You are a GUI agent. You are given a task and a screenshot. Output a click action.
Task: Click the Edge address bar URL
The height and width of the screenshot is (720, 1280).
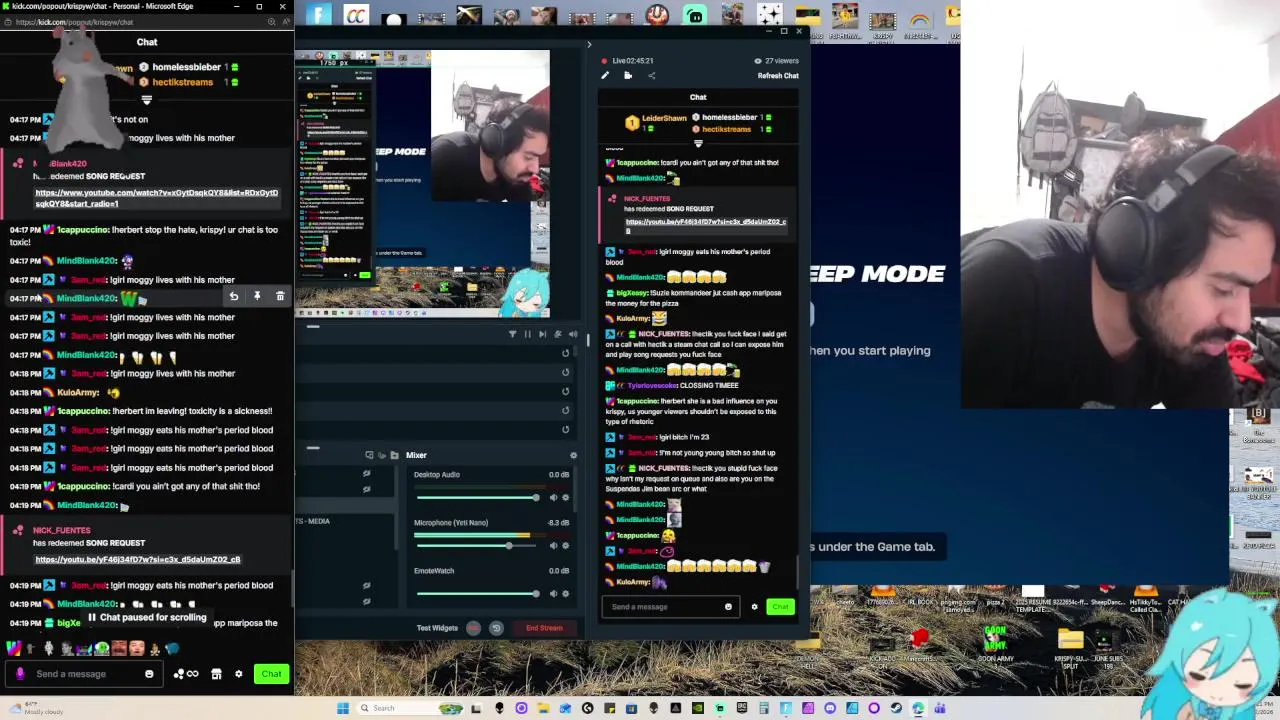74,22
